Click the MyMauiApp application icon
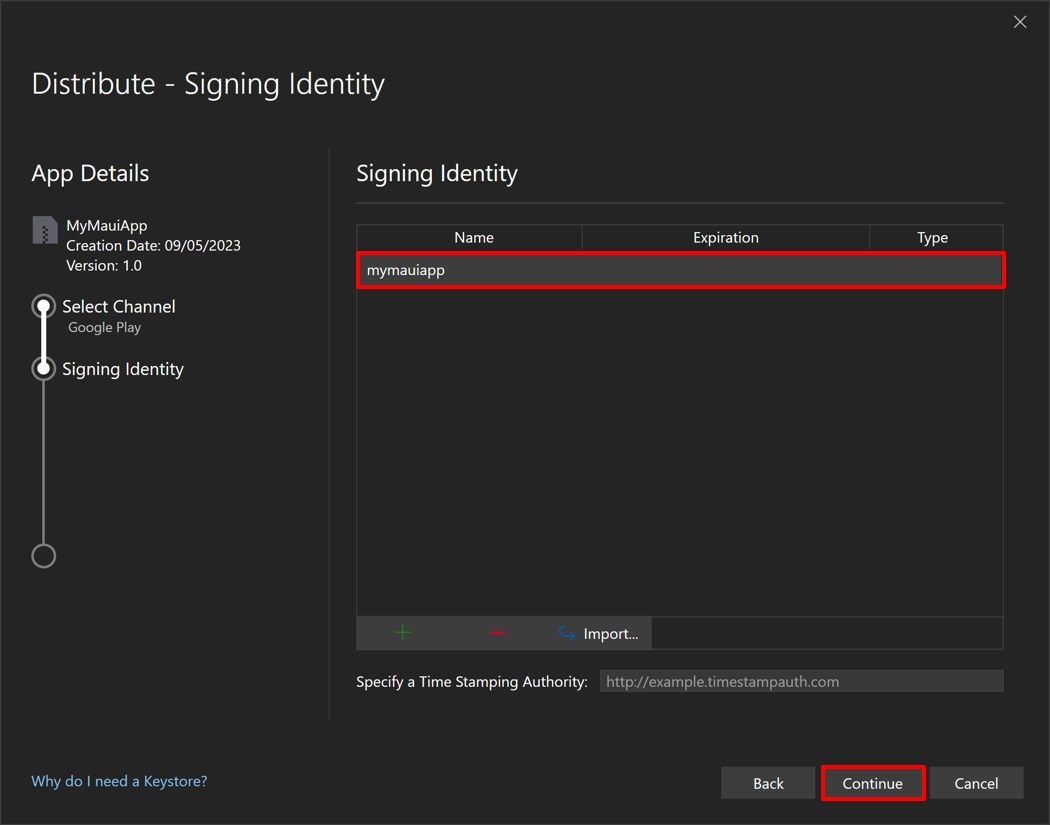The image size is (1050, 825). pos(44,230)
